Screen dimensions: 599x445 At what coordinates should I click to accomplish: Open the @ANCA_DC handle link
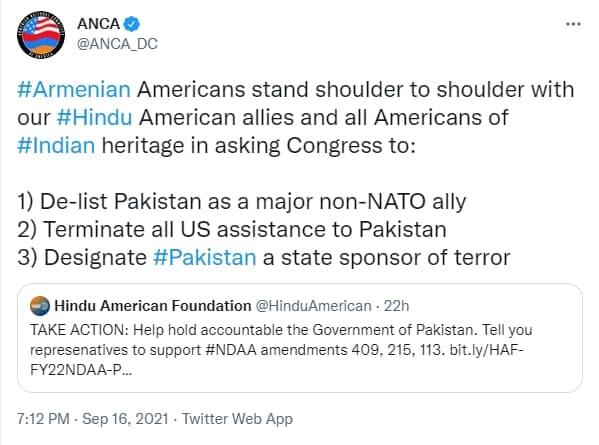click(117, 44)
